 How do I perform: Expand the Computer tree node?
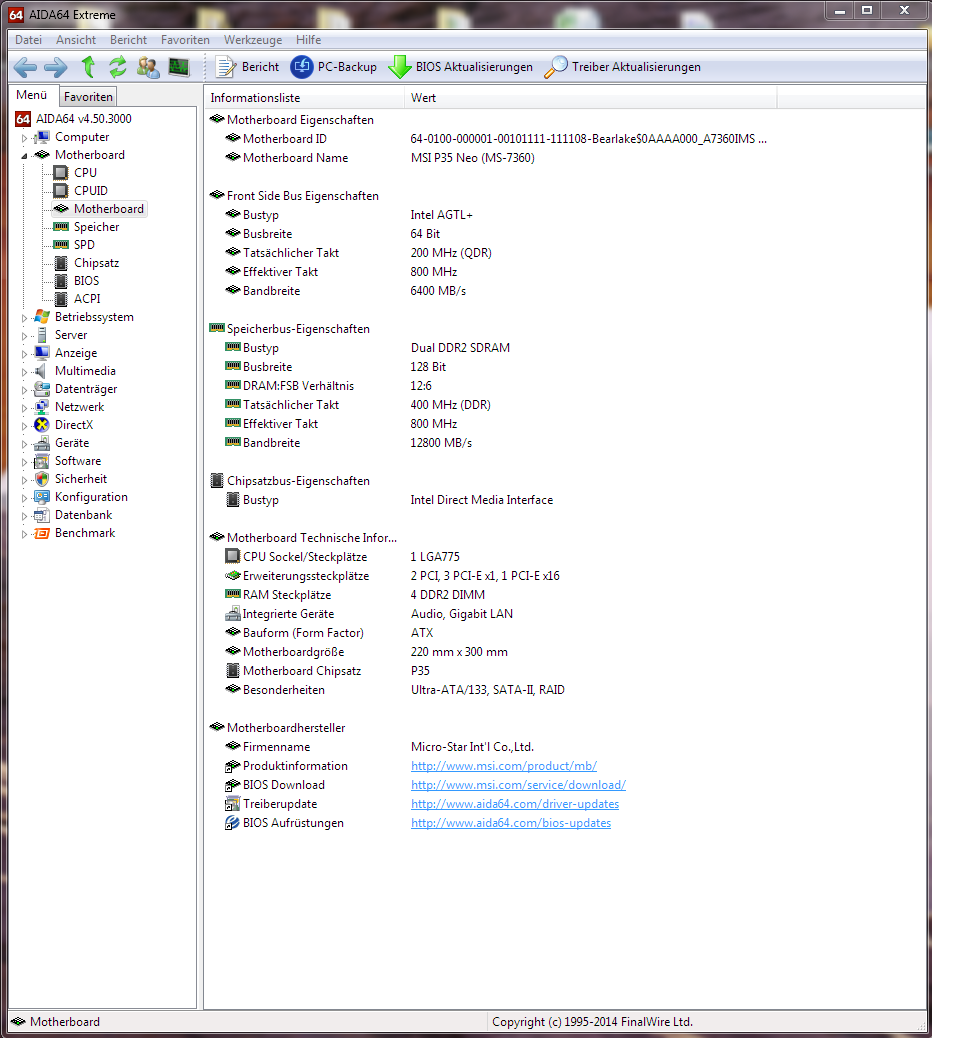[24, 138]
